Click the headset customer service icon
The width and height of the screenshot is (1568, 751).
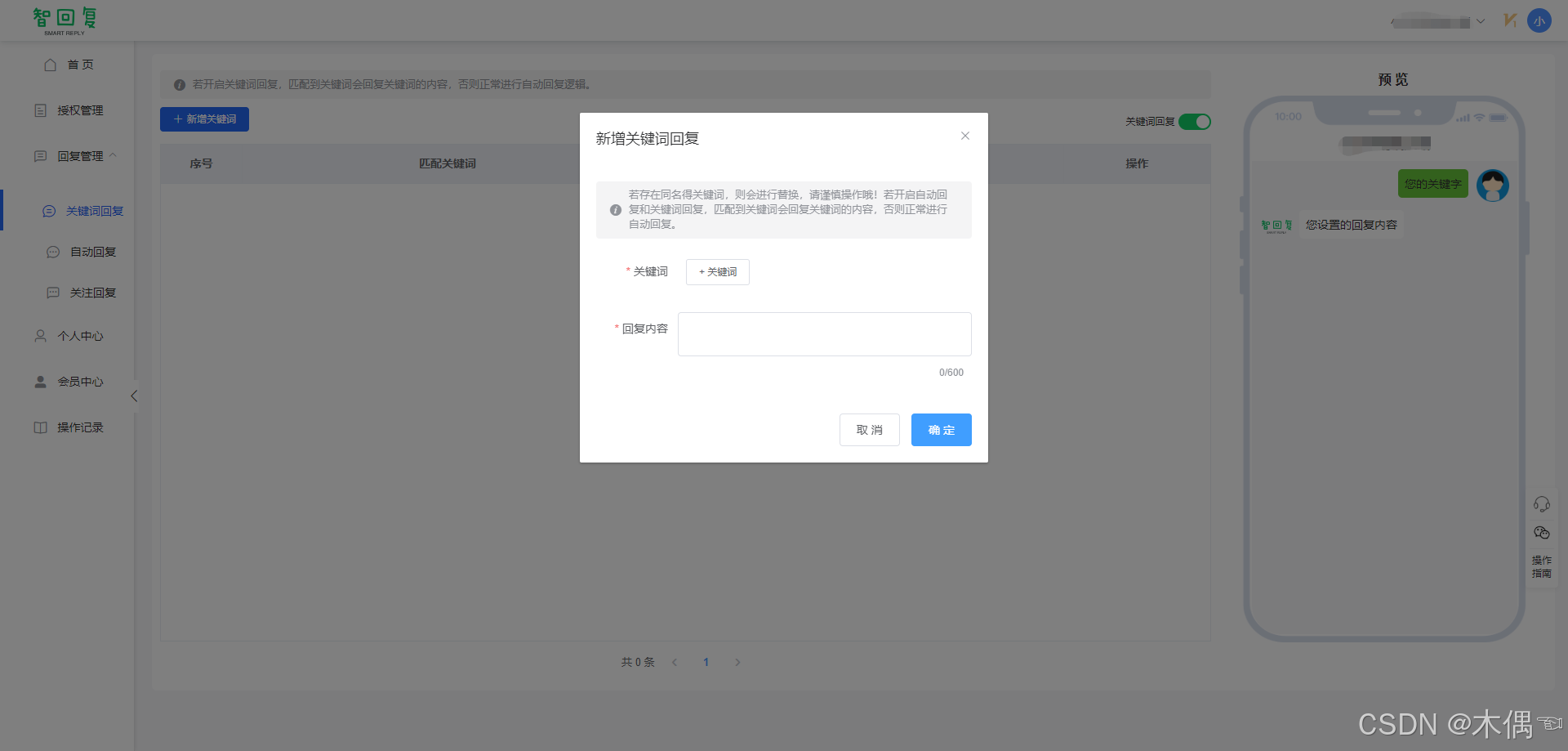[1543, 504]
